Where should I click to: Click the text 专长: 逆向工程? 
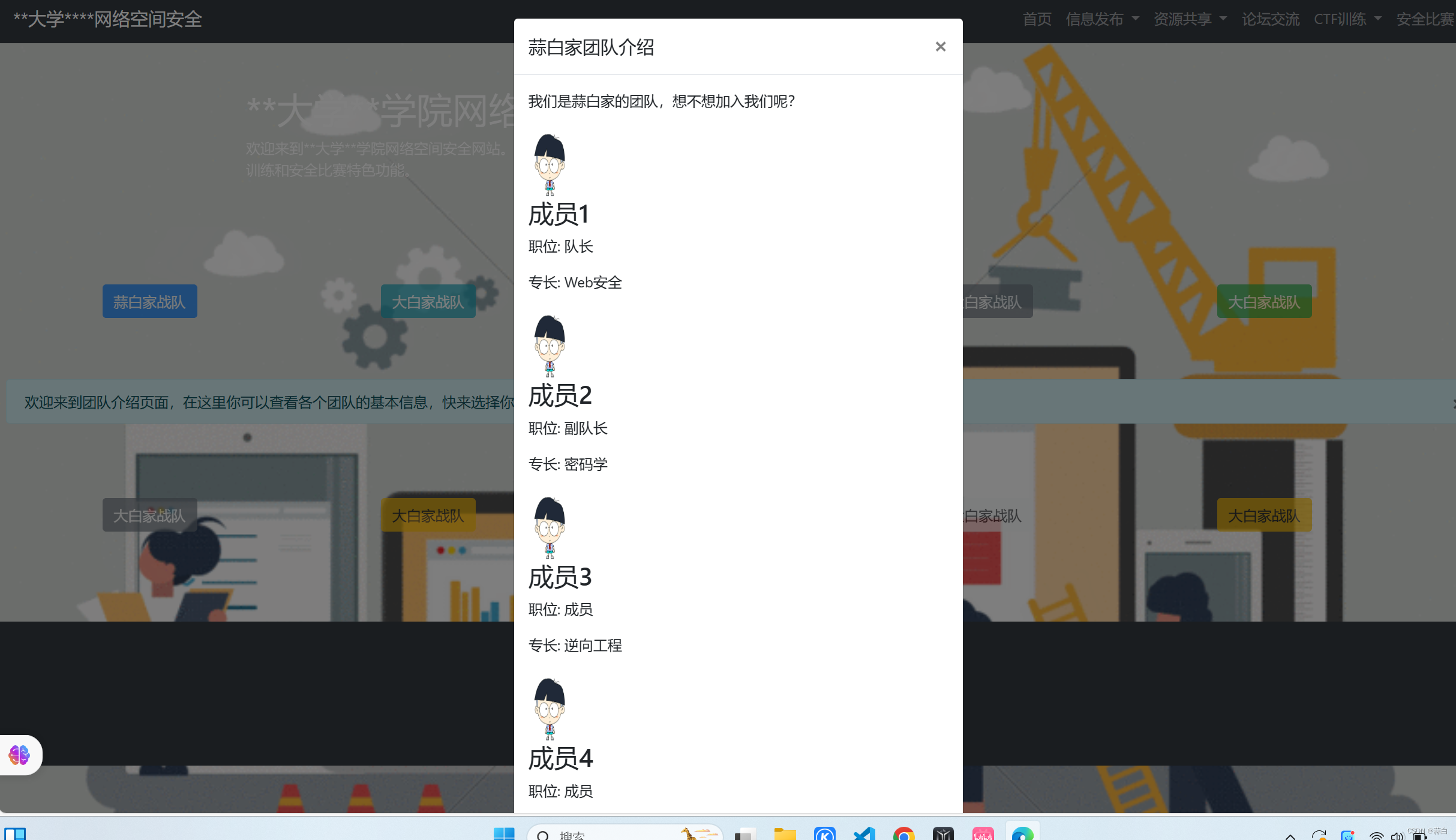pos(575,646)
